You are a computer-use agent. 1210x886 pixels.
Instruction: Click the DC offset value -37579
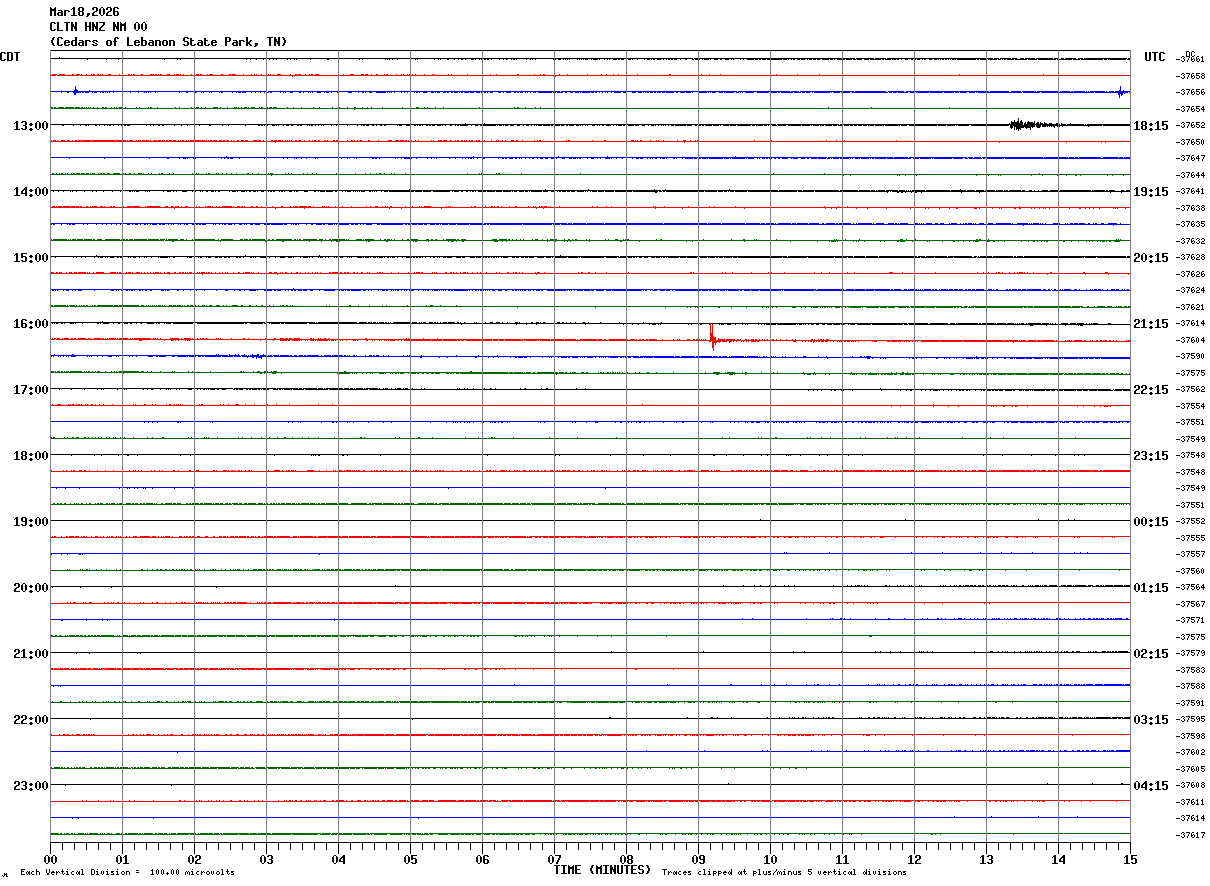pos(1190,653)
